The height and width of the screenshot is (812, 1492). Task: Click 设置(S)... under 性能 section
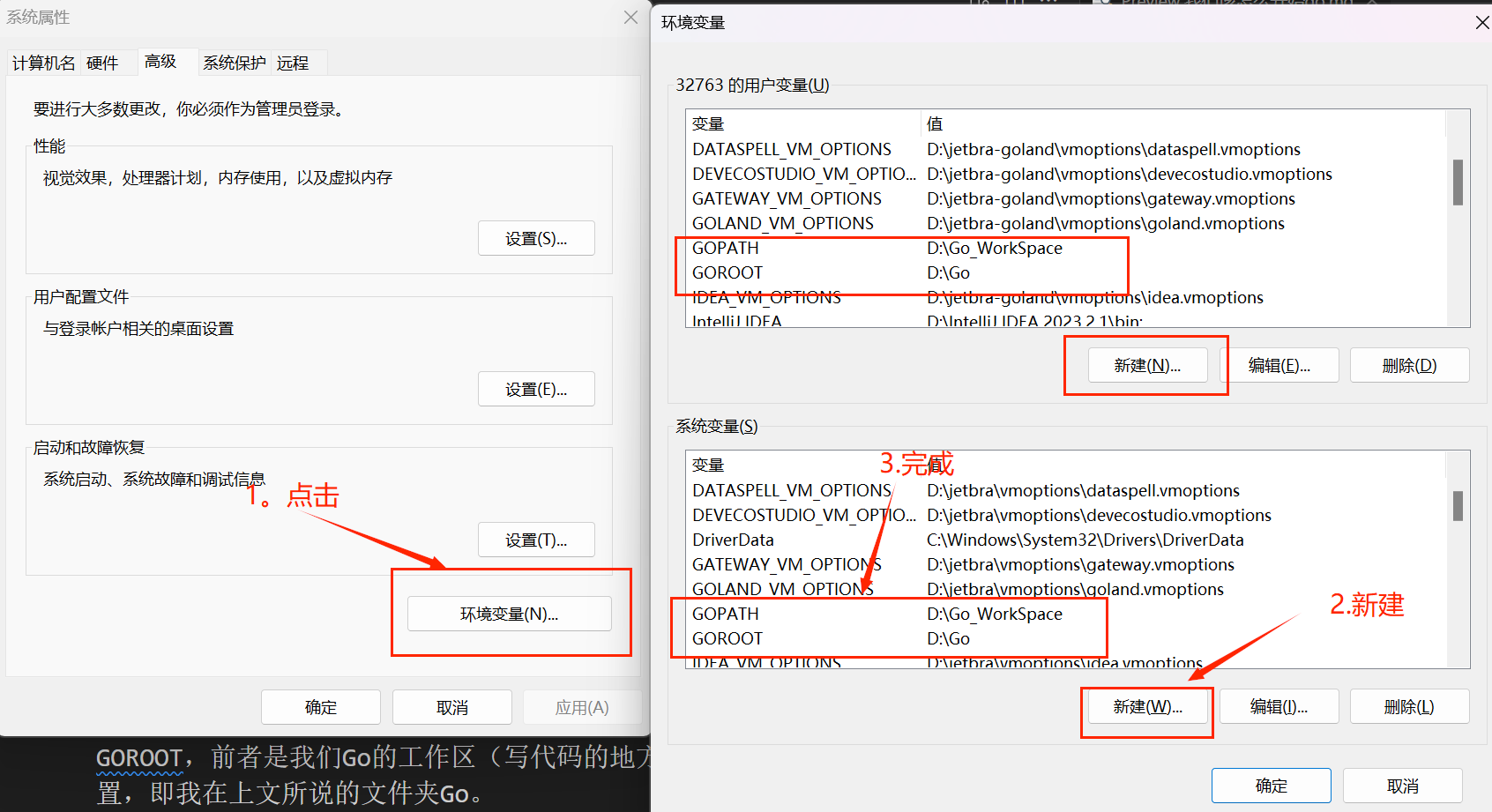click(536, 238)
